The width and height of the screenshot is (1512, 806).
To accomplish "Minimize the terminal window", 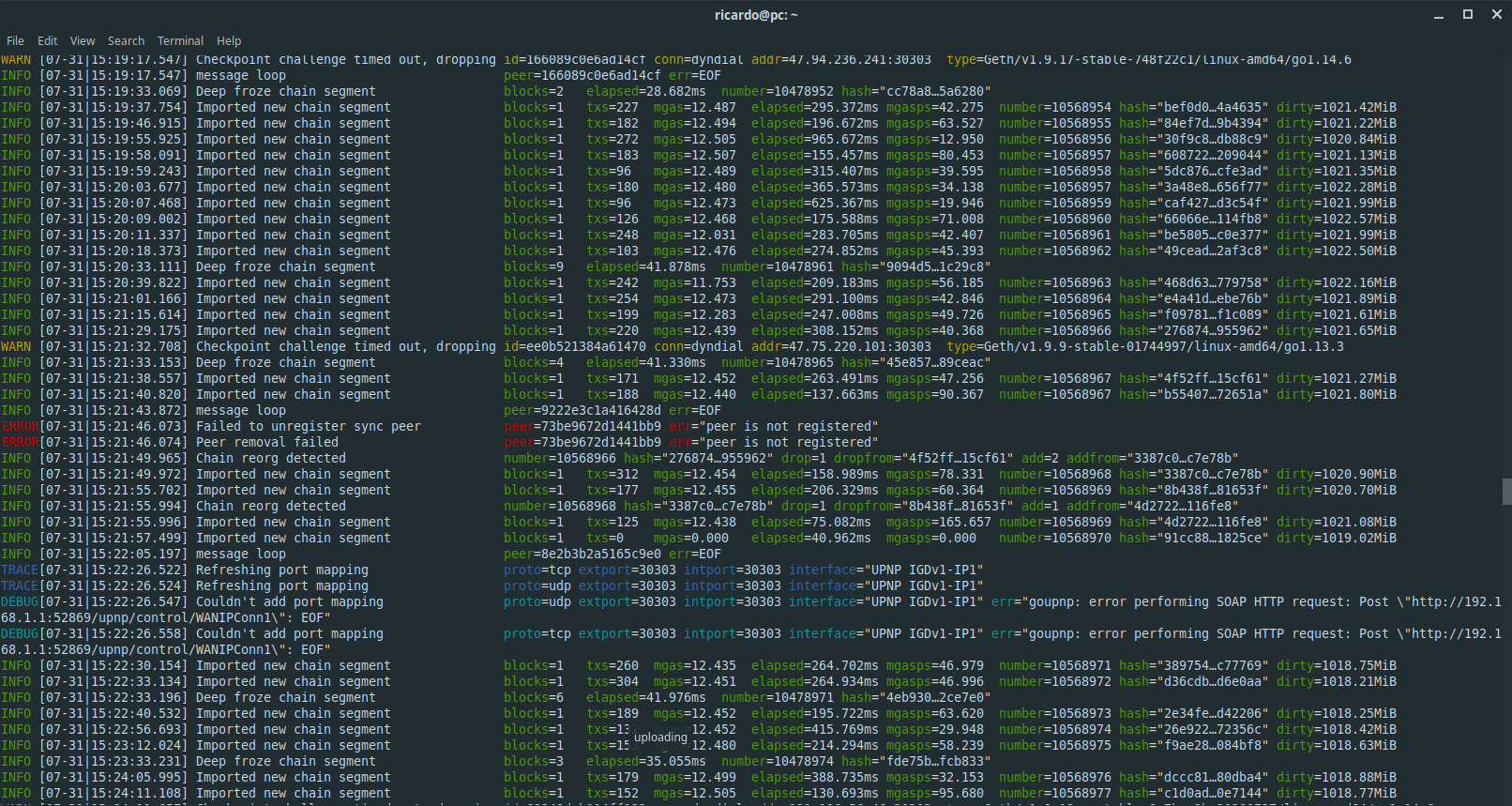I will [x=1439, y=15].
